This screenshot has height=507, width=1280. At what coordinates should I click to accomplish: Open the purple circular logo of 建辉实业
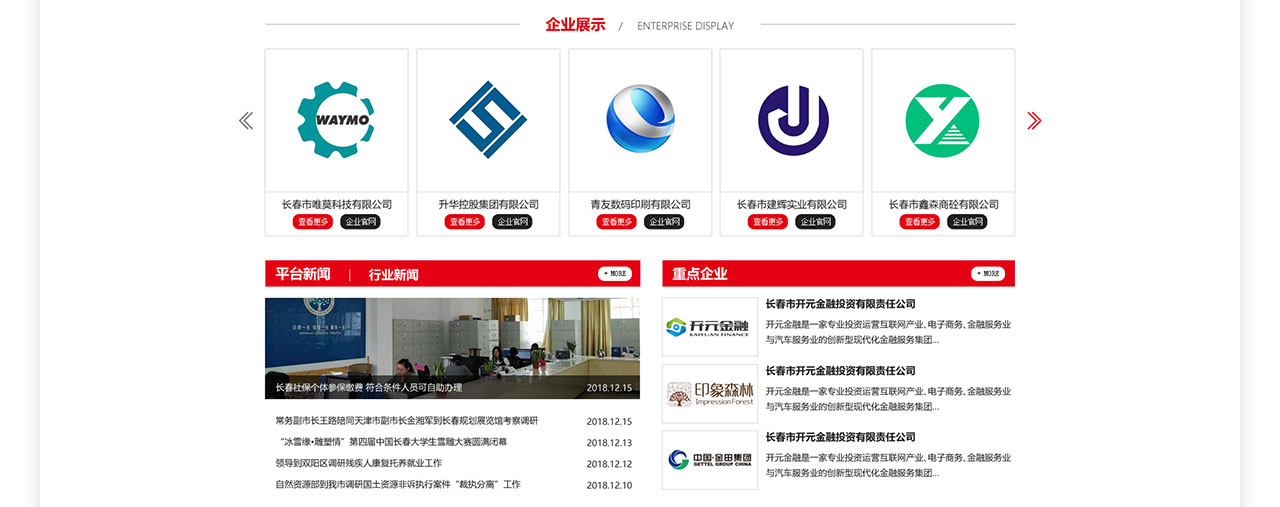(793, 120)
